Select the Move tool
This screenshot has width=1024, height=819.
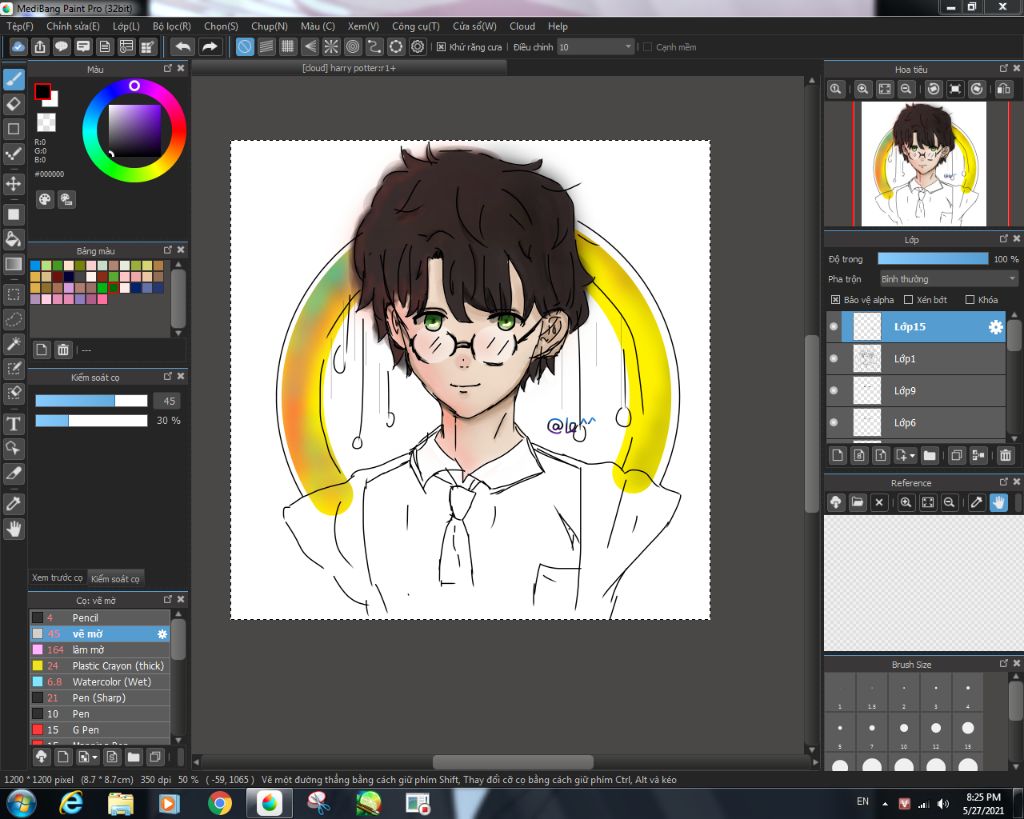pyautogui.click(x=14, y=184)
